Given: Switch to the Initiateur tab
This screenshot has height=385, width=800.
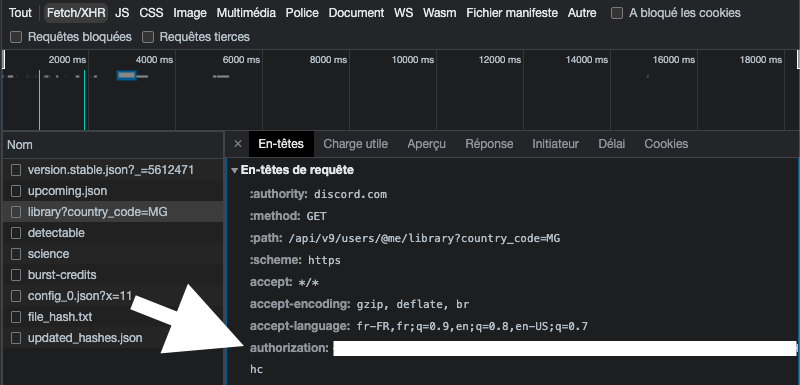Looking at the screenshot, I should [x=556, y=144].
